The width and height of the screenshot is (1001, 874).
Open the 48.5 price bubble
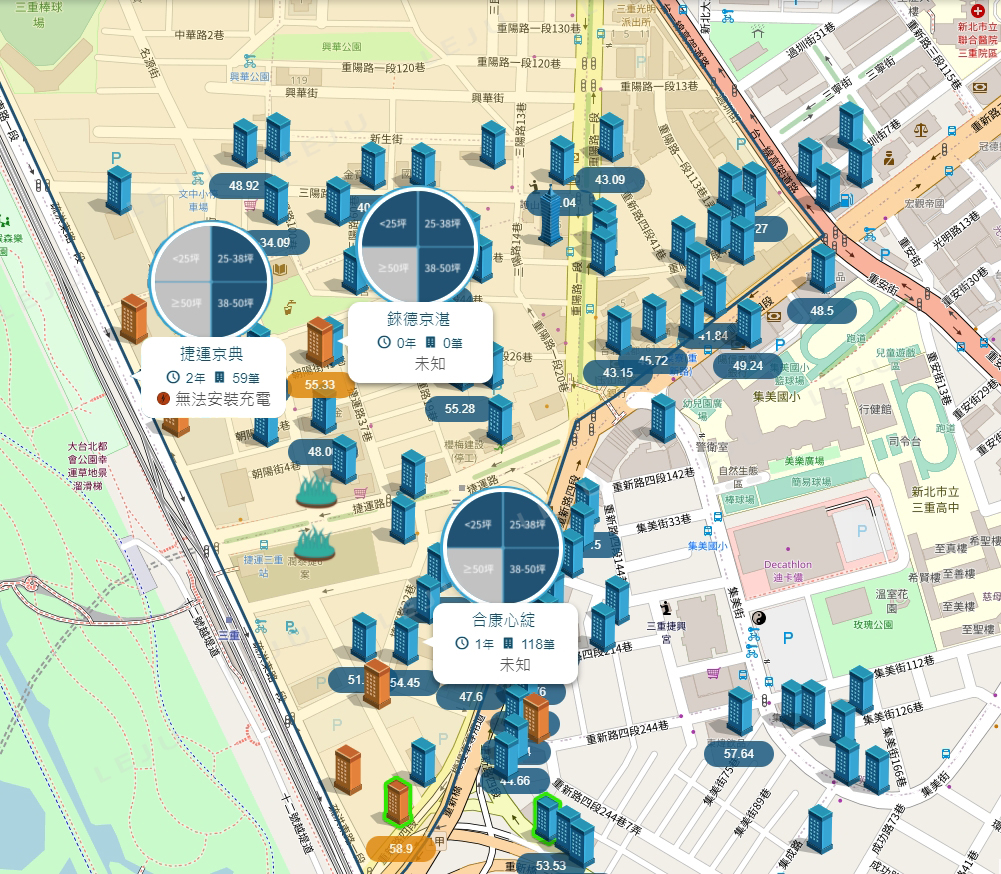point(822,311)
